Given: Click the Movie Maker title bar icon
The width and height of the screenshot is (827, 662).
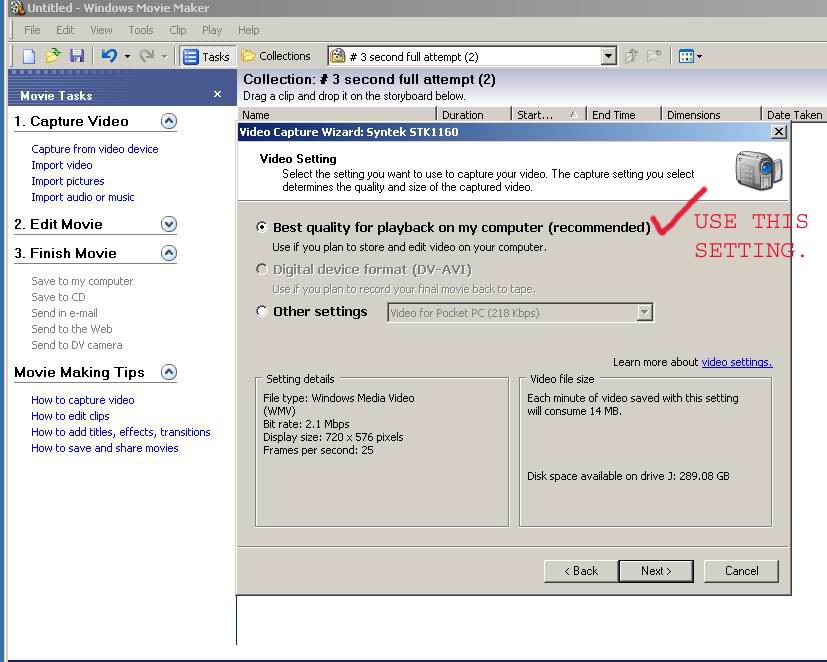Looking at the screenshot, I should [x=17, y=7].
